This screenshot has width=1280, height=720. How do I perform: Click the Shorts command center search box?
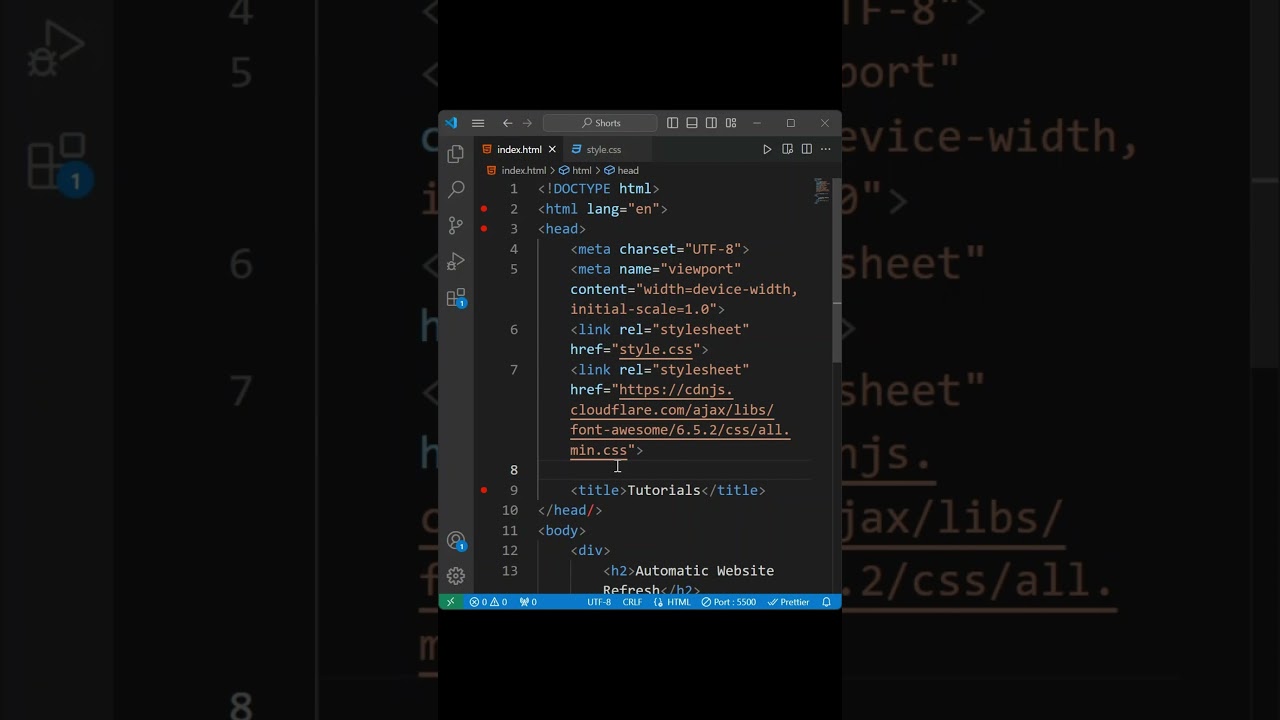click(x=600, y=123)
